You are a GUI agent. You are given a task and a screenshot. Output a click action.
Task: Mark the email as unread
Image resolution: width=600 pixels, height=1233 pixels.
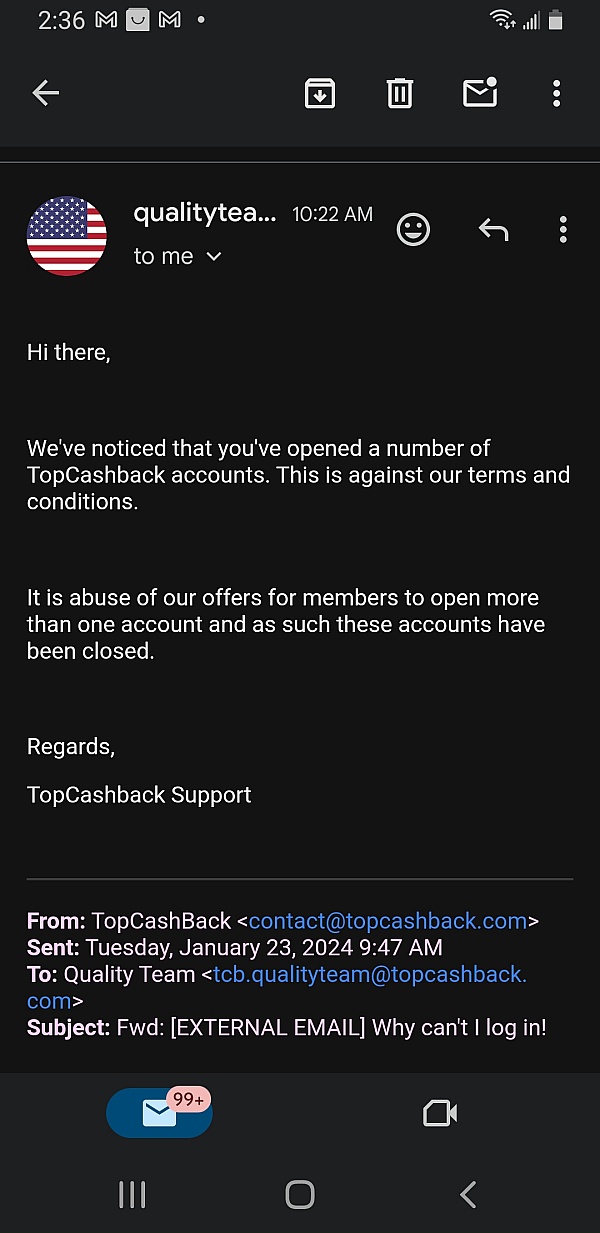tap(480, 93)
